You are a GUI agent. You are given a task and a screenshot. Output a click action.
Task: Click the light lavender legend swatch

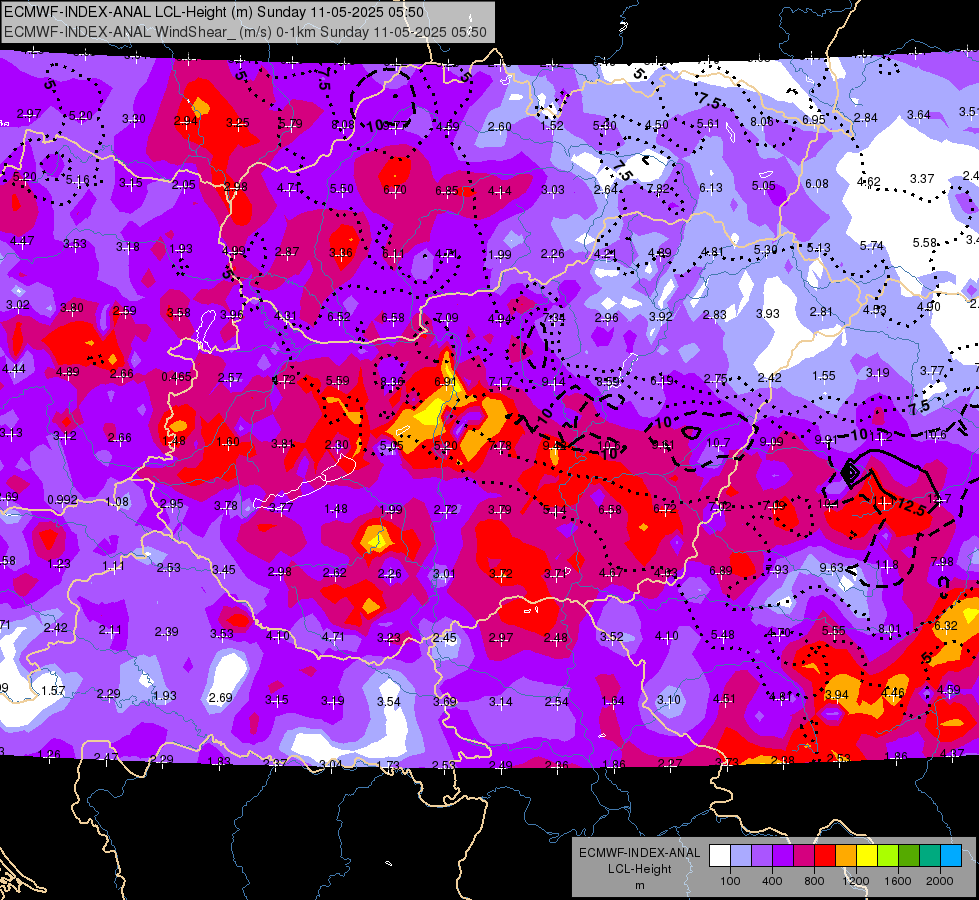(741, 855)
